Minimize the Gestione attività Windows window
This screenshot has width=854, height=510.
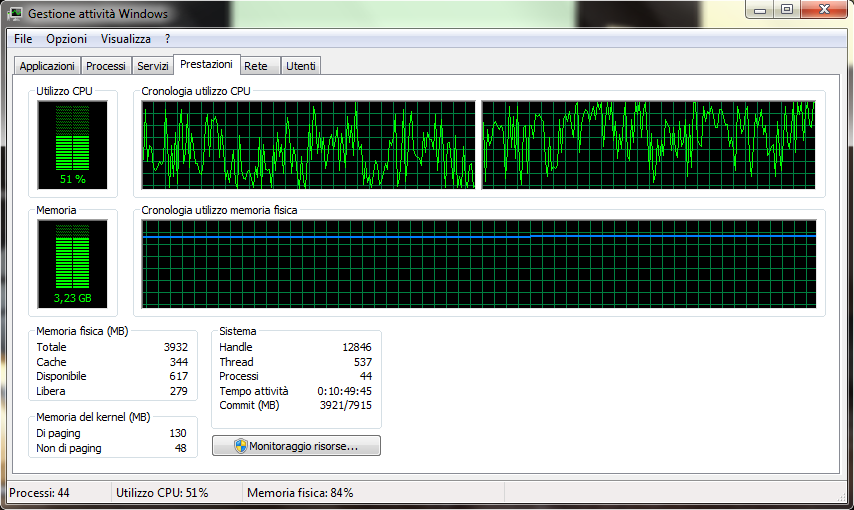760,9
